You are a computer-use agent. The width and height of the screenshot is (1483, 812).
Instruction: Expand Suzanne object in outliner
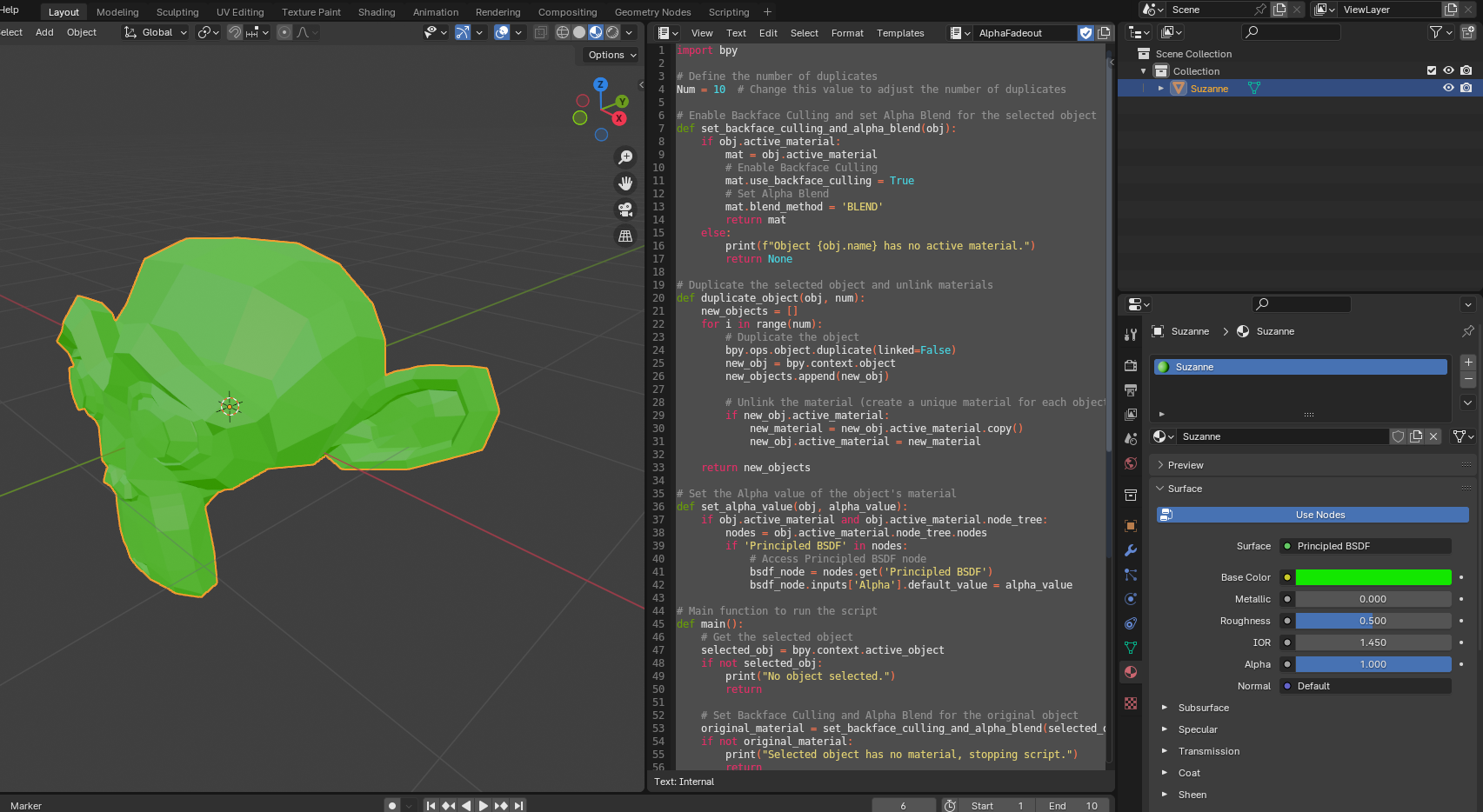pyautogui.click(x=1160, y=88)
